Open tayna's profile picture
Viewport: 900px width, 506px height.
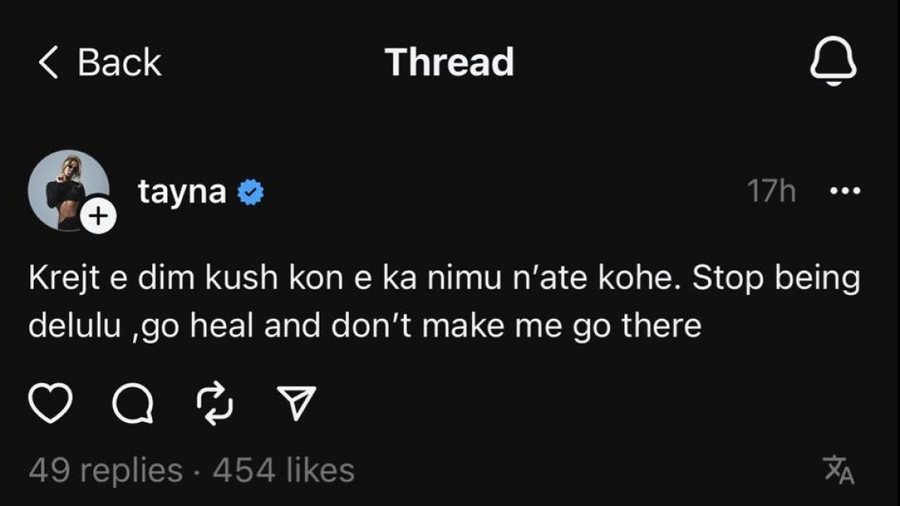pyautogui.click(x=68, y=190)
